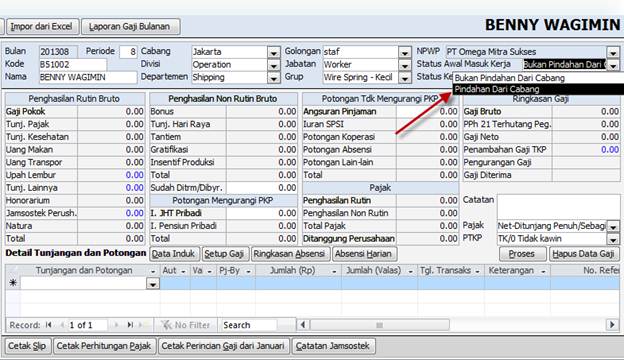
Task: Open the Jumlah (Valas) column filter arrow
Action: coord(411,271)
